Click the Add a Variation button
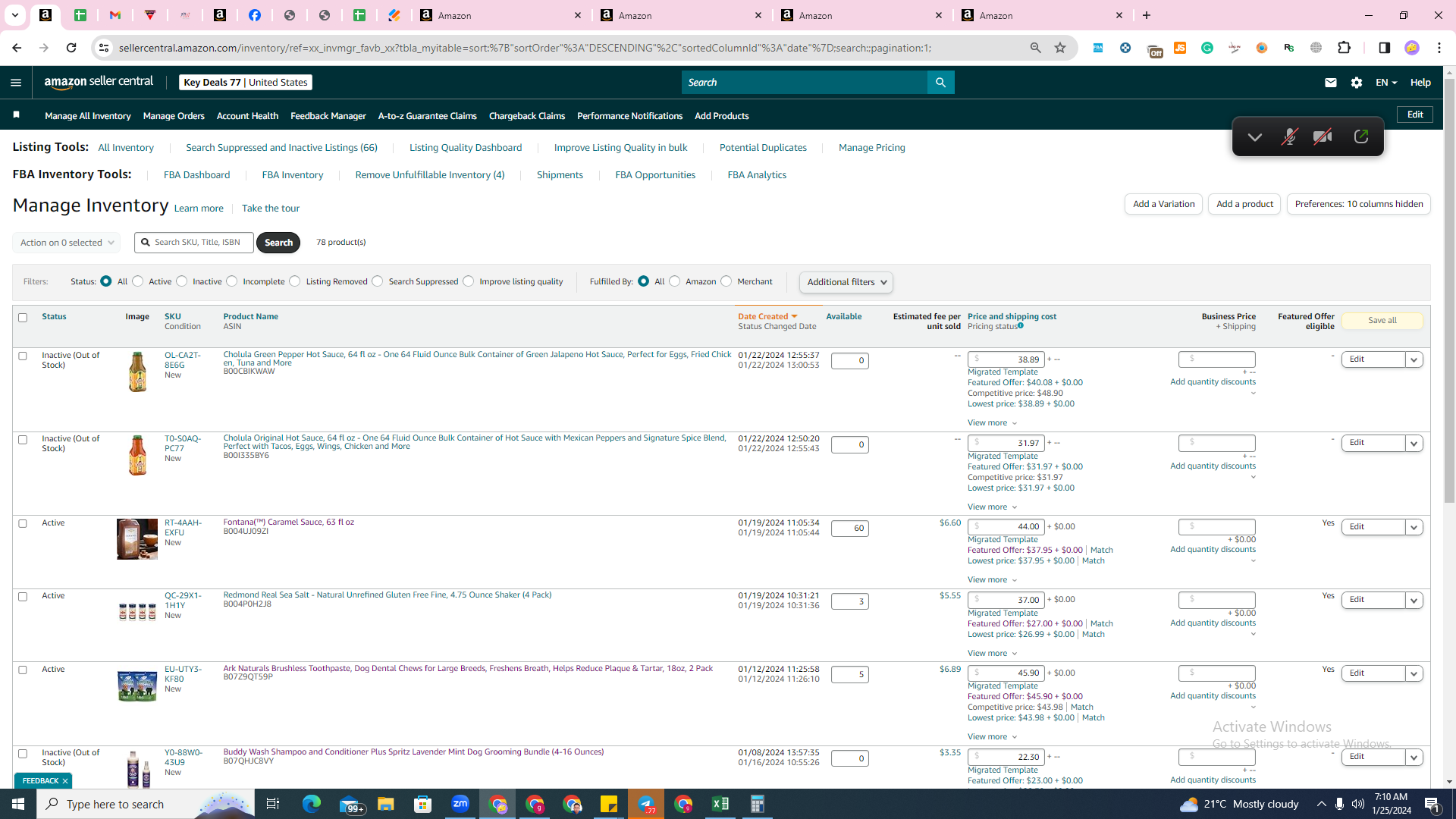This screenshot has width=1456, height=819. [1164, 204]
